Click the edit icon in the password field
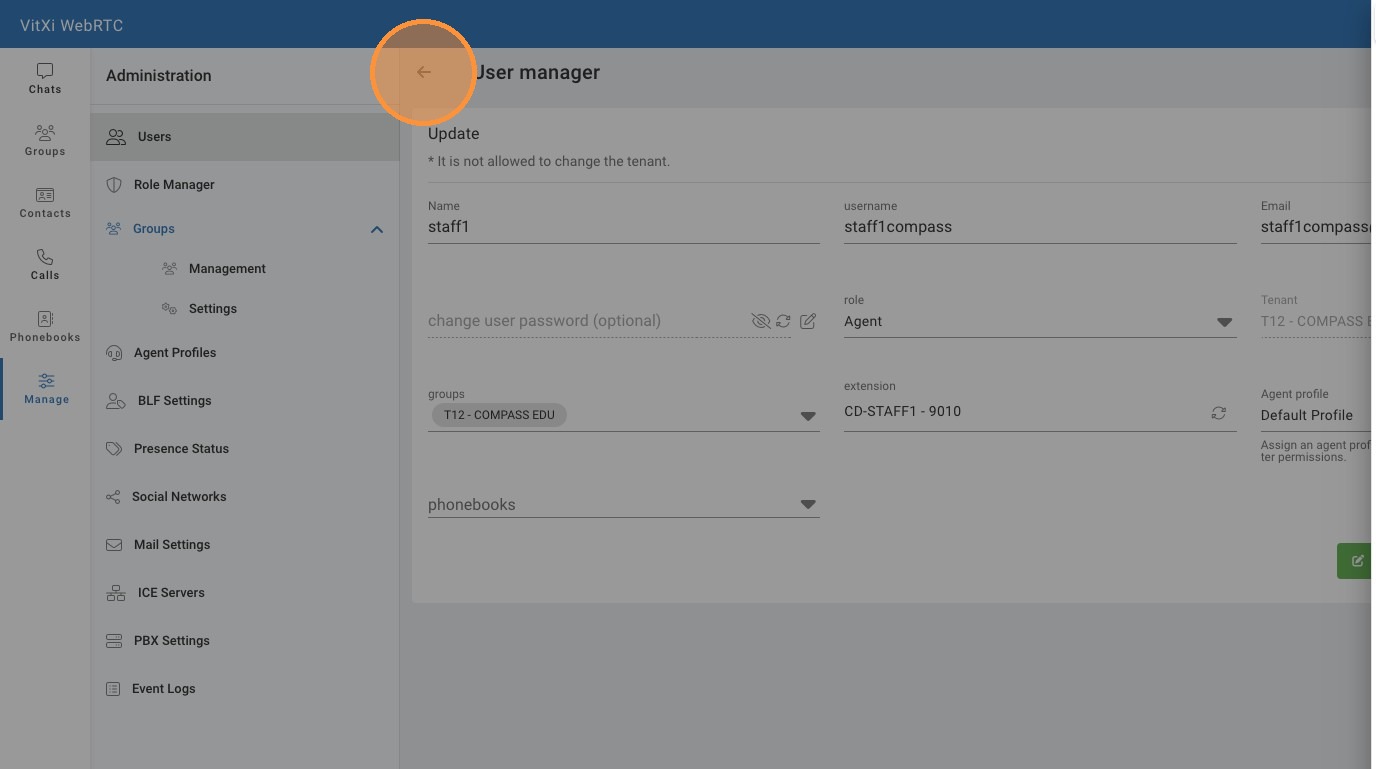 (x=808, y=321)
